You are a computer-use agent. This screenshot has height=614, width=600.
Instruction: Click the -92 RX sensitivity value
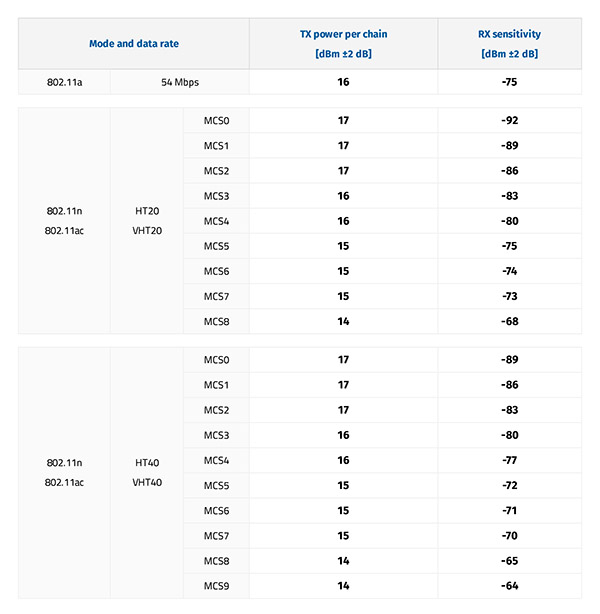[509, 121]
